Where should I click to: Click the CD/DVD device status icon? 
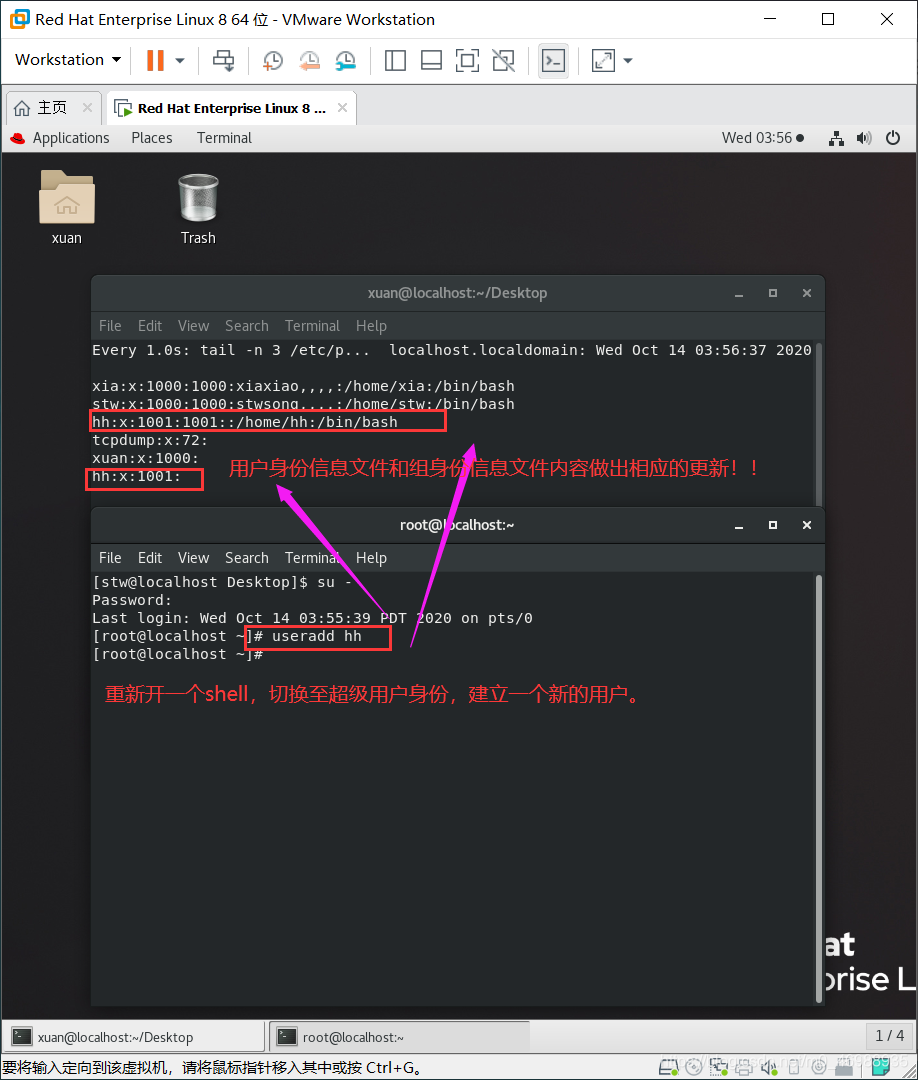pyautogui.click(x=693, y=1067)
